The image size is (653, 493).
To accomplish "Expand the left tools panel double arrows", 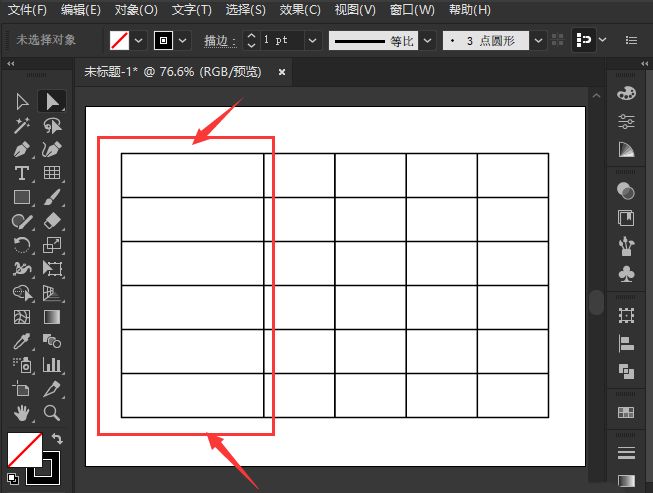I will tap(11, 63).
